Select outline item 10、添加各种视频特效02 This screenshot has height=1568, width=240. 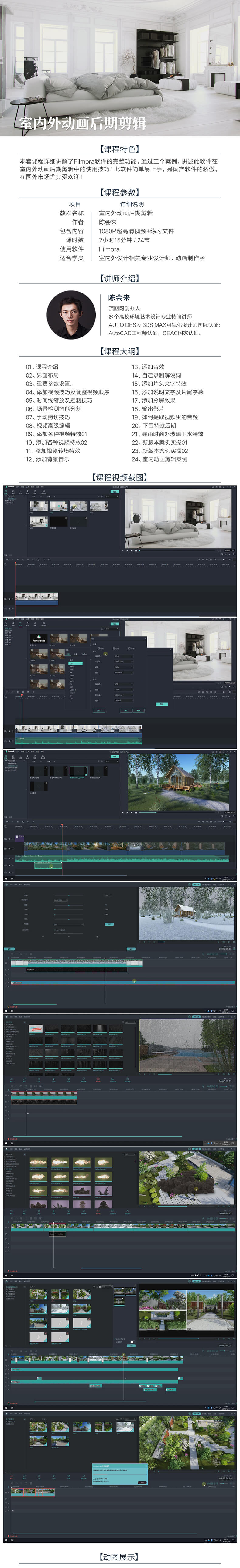[x=57, y=442]
